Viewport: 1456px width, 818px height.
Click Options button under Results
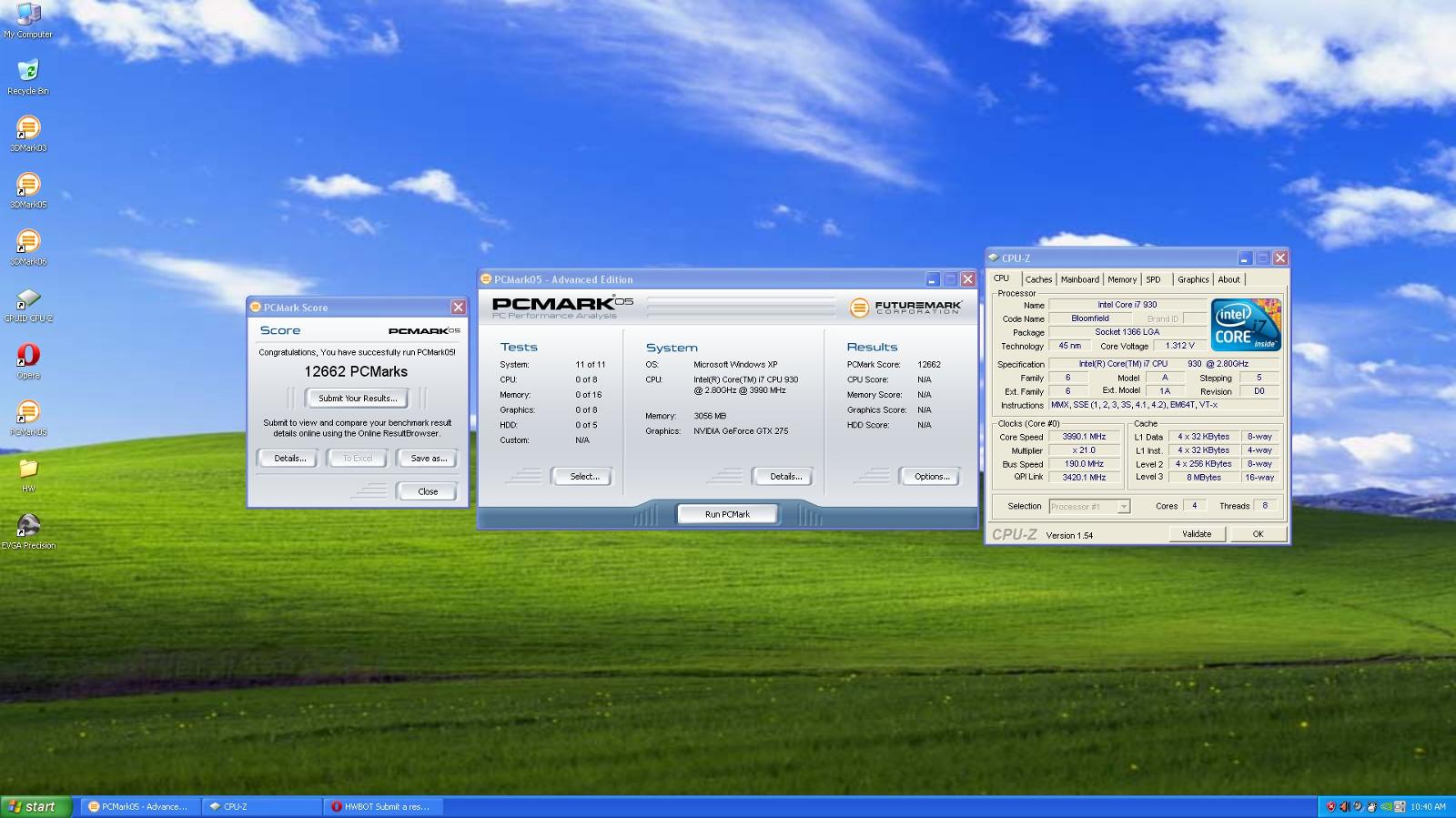coord(932,476)
